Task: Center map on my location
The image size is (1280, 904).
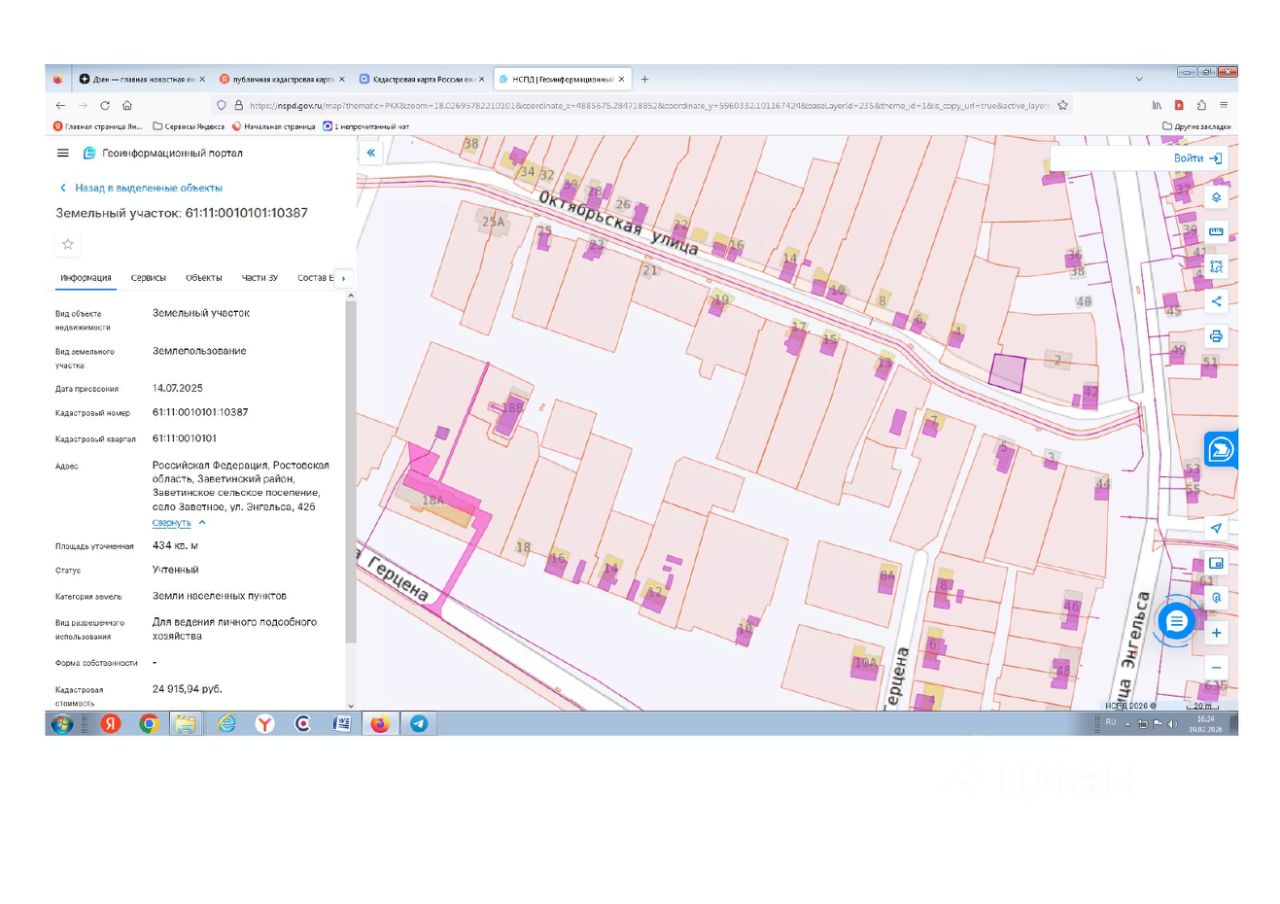Action: click(1216, 528)
